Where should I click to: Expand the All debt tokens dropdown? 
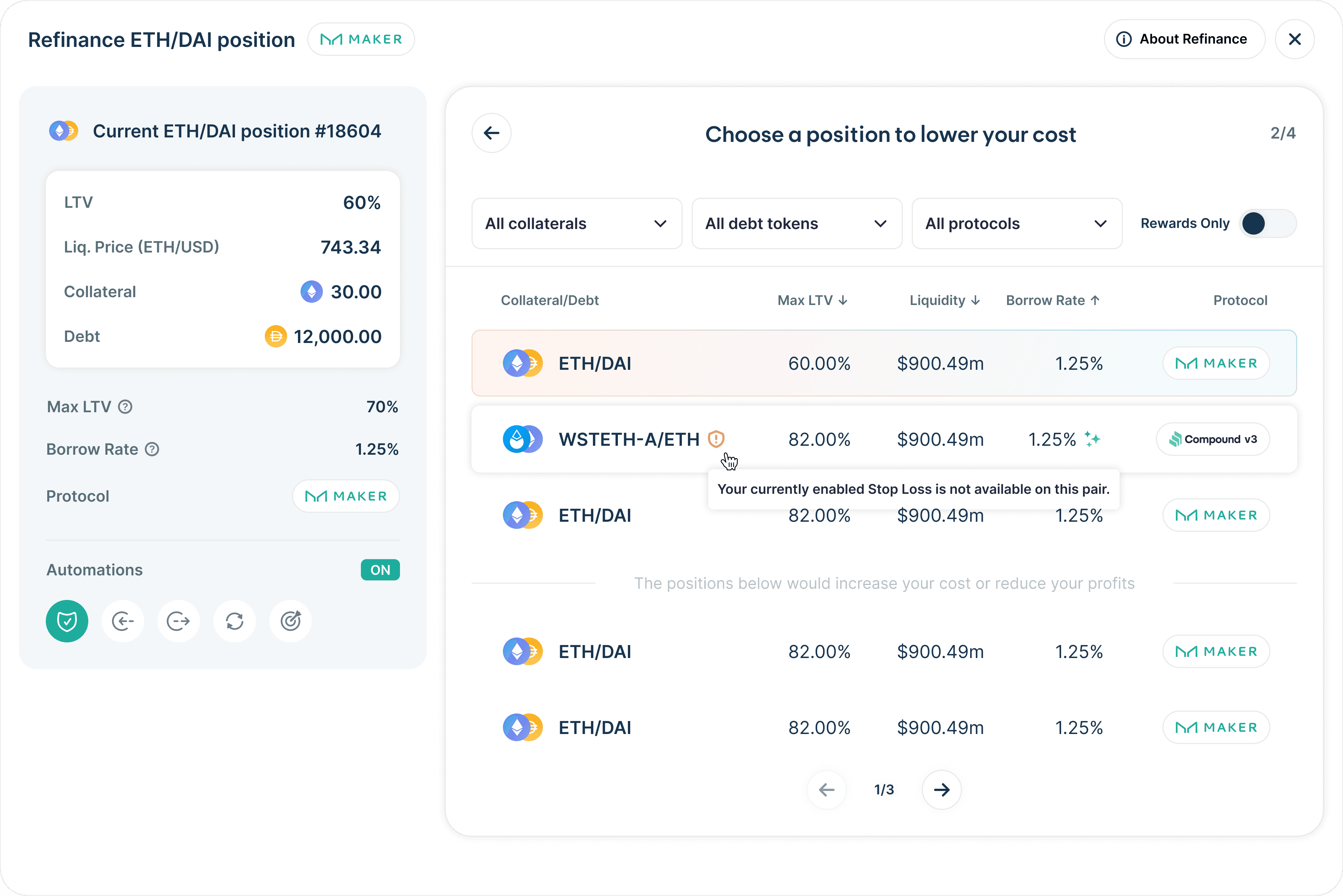tap(796, 223)
